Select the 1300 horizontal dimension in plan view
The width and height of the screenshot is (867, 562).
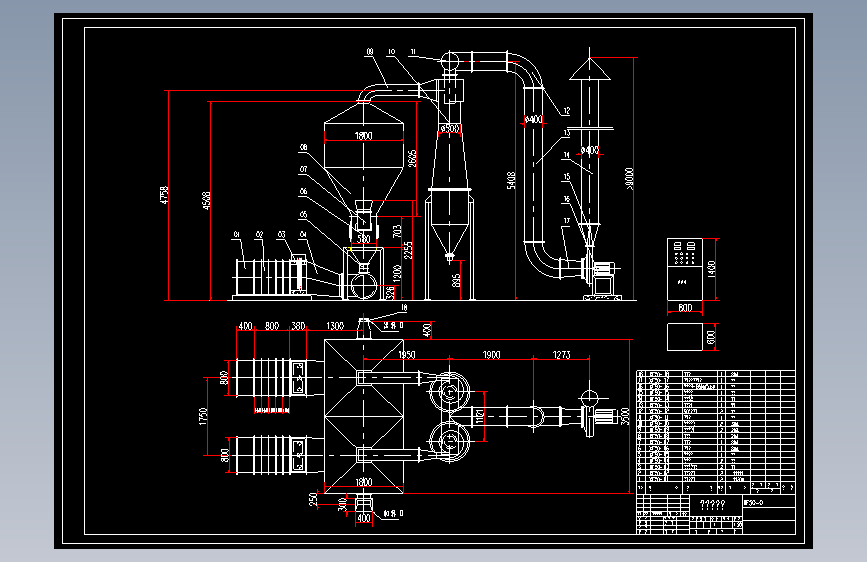335,326
